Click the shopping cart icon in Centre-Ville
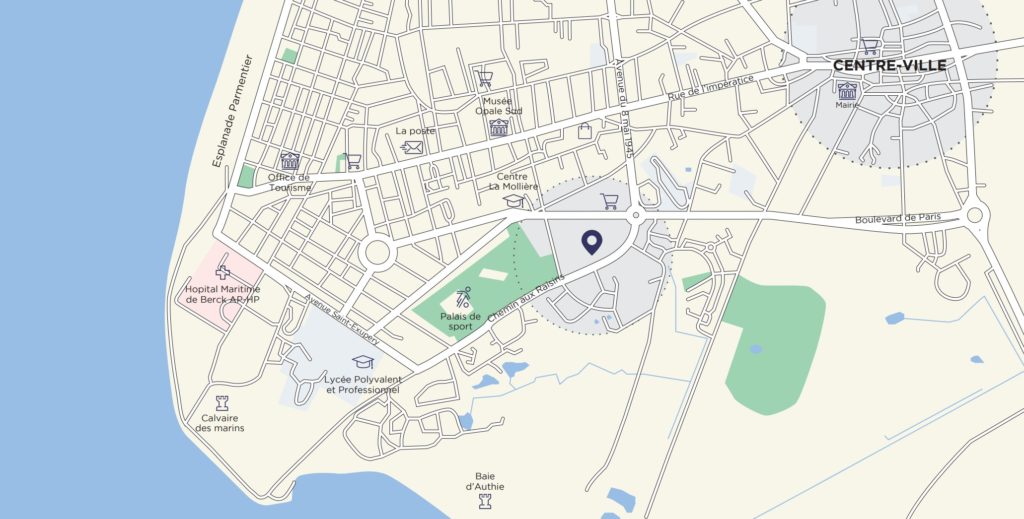Viewport: 1024px width, 519px height. click(869, 46)
